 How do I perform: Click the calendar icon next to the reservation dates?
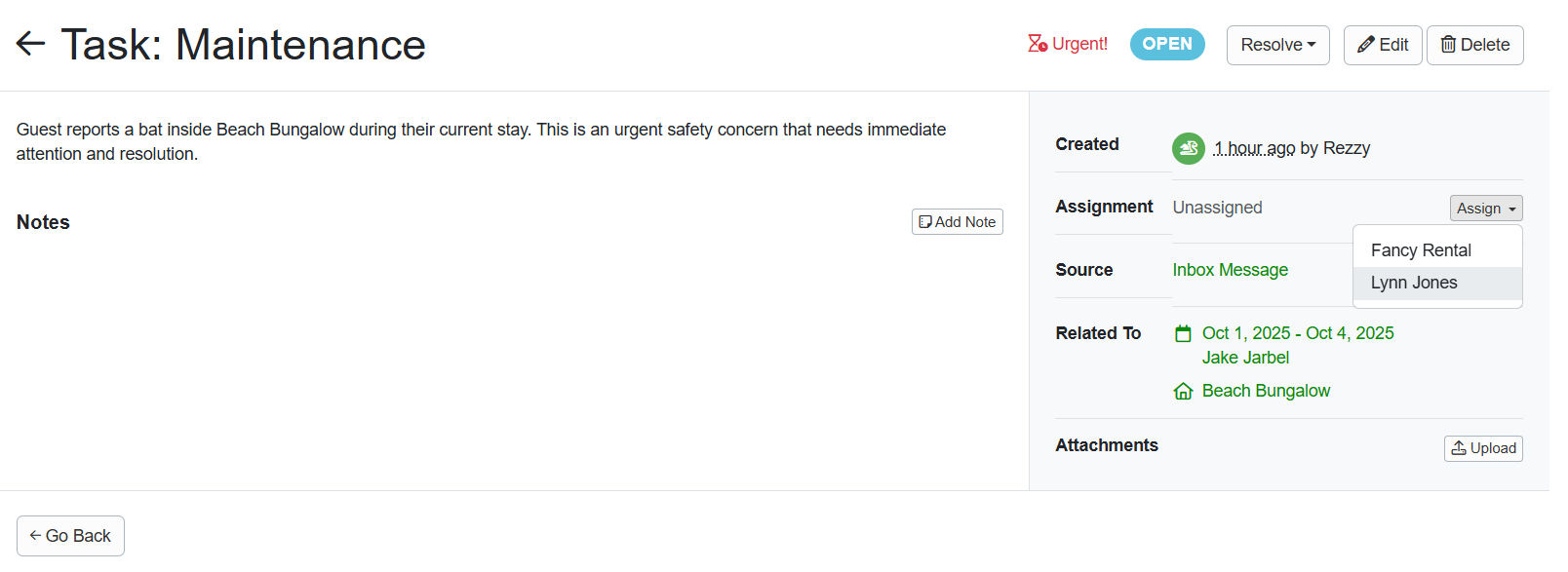pos(1183,332)
